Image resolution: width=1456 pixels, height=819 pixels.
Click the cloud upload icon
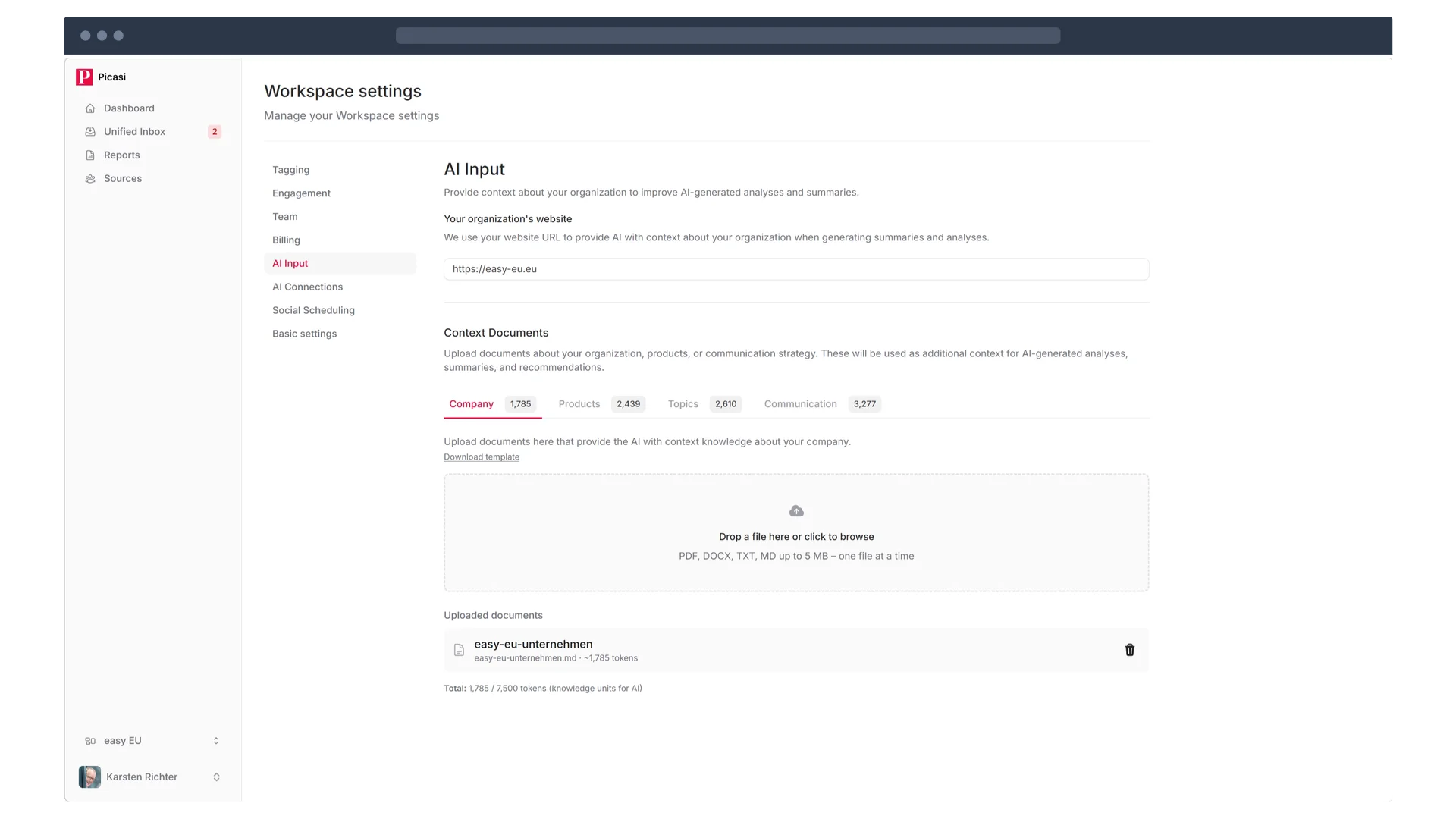(796, 511)
